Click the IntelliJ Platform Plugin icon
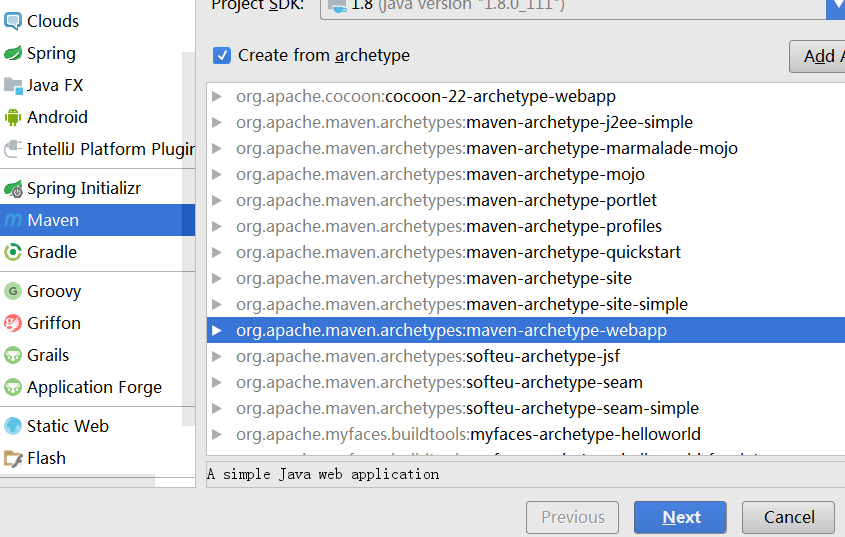This screenshot has width=845, height=537. pyautogui.click(x=12, y=149)
